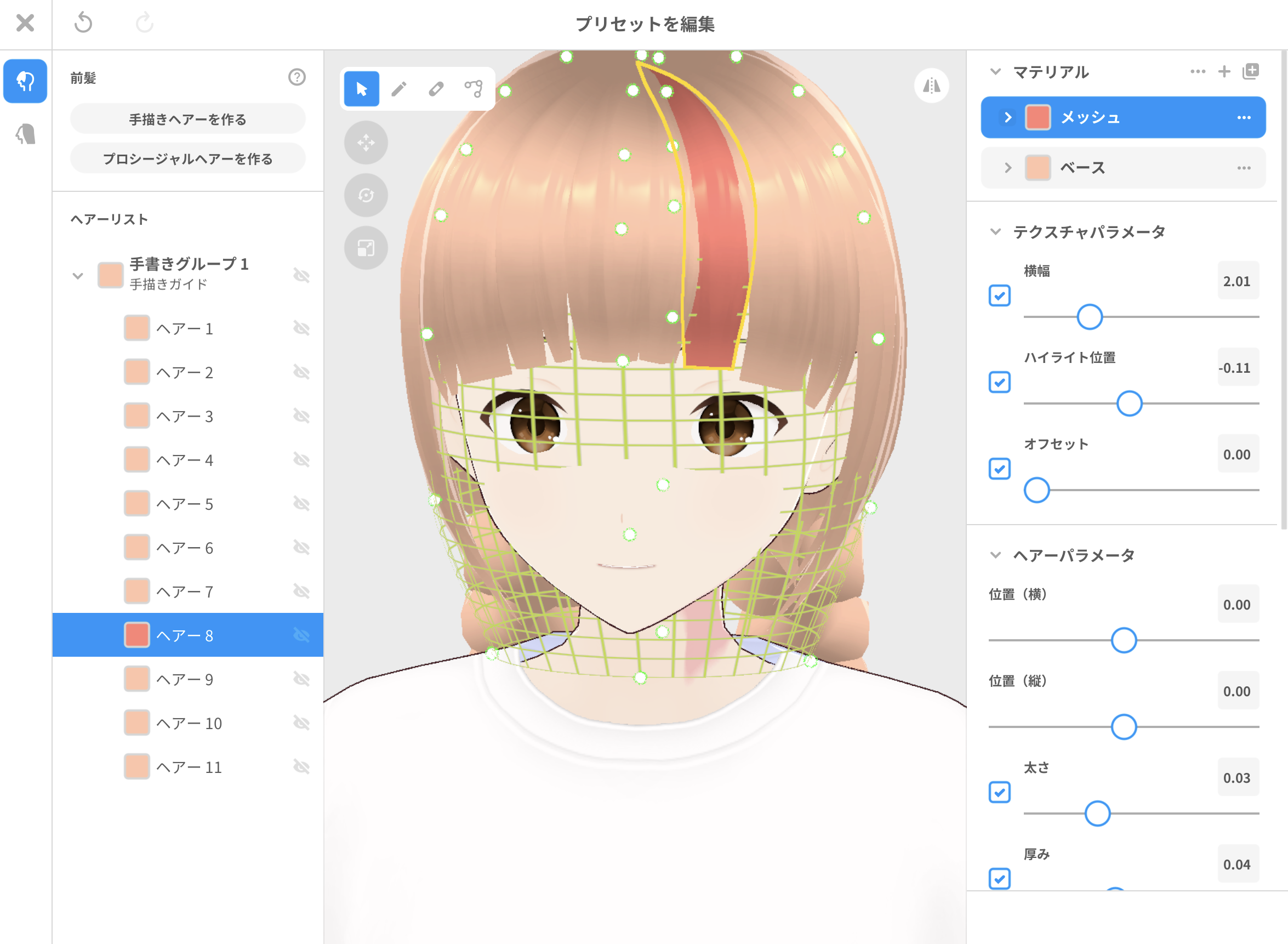Click the move gizmo round button
1288x944 pixels.
click(x=366, y=143)
